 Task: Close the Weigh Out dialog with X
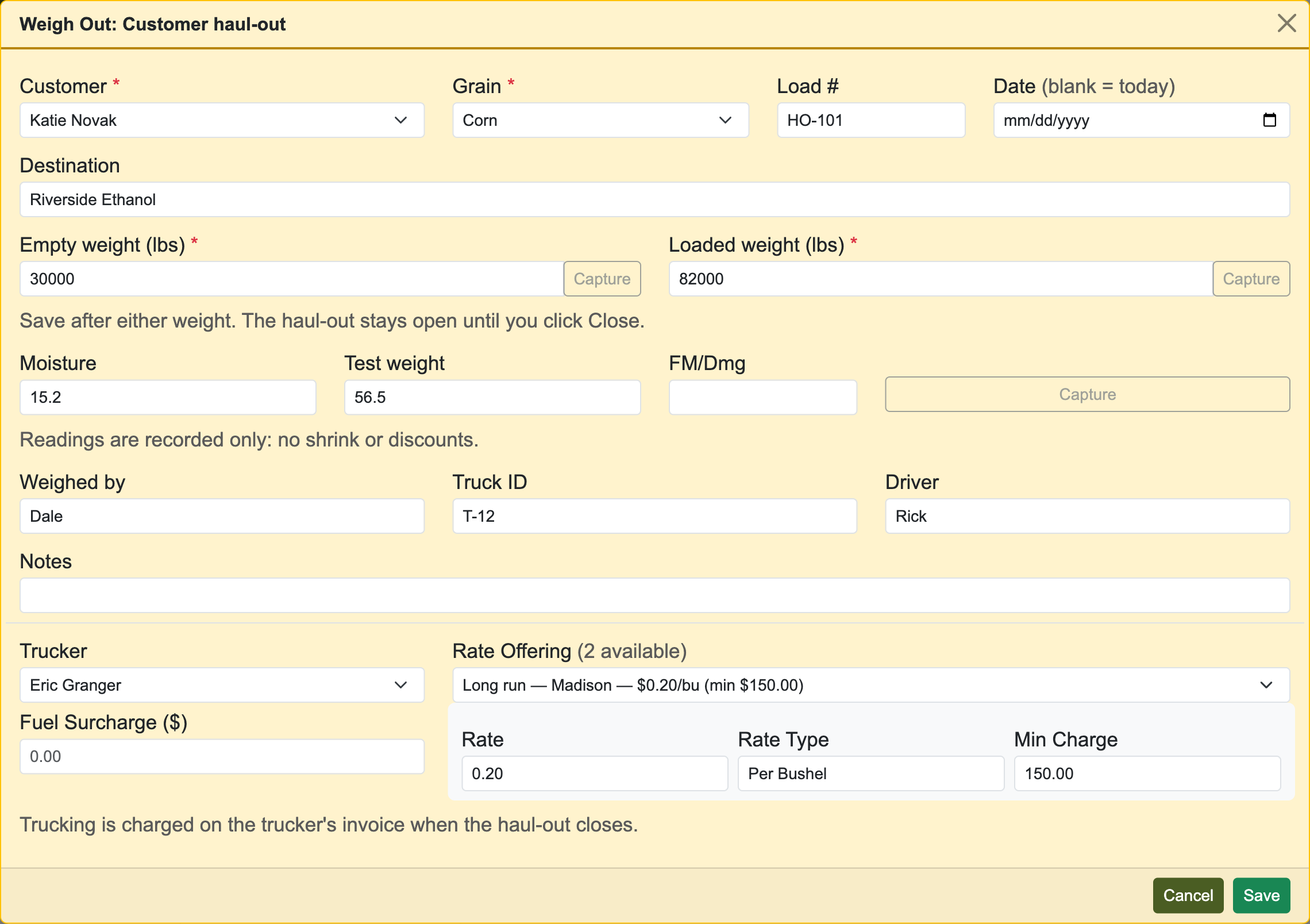coord(1286,24)
